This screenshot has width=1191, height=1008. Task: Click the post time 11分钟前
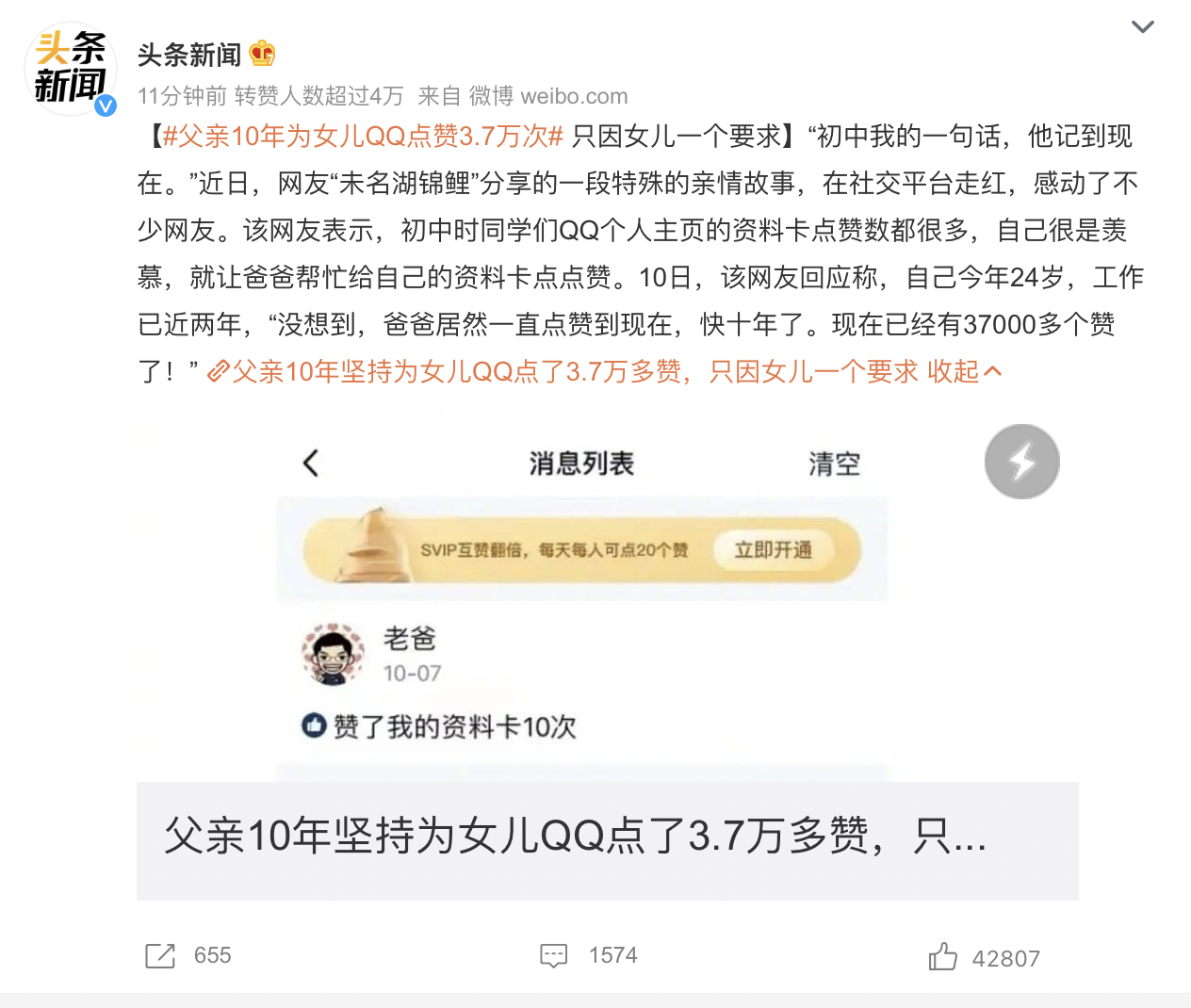[182, 96]
